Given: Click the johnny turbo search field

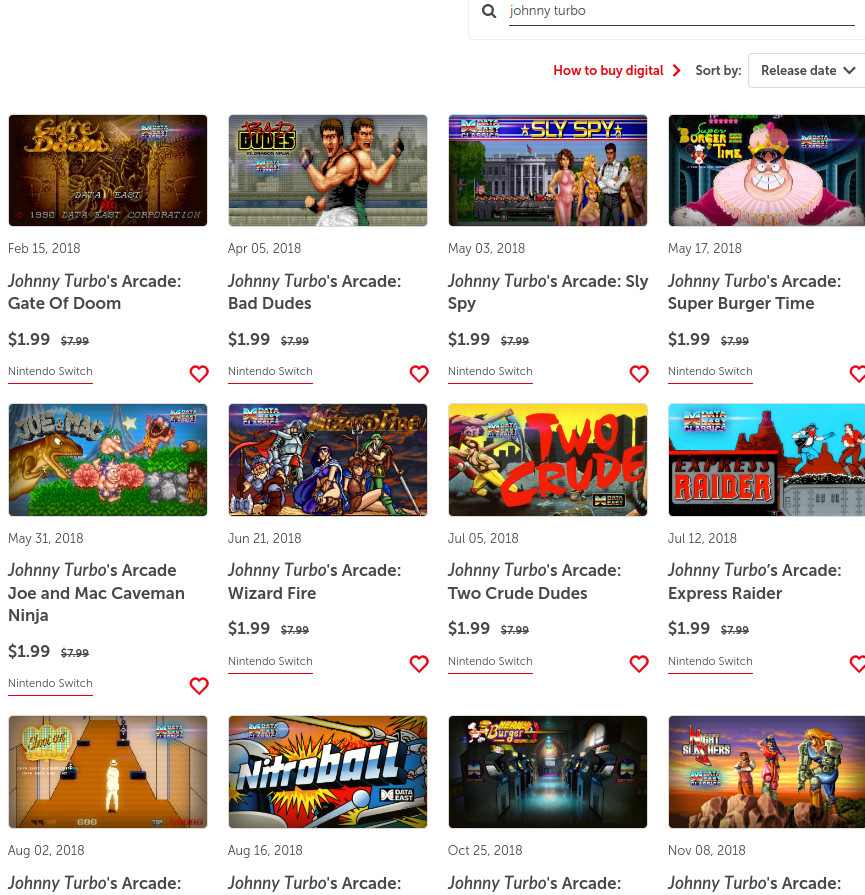Looking at the screenshot, I should pyautogui.click(x=682, y=11).
